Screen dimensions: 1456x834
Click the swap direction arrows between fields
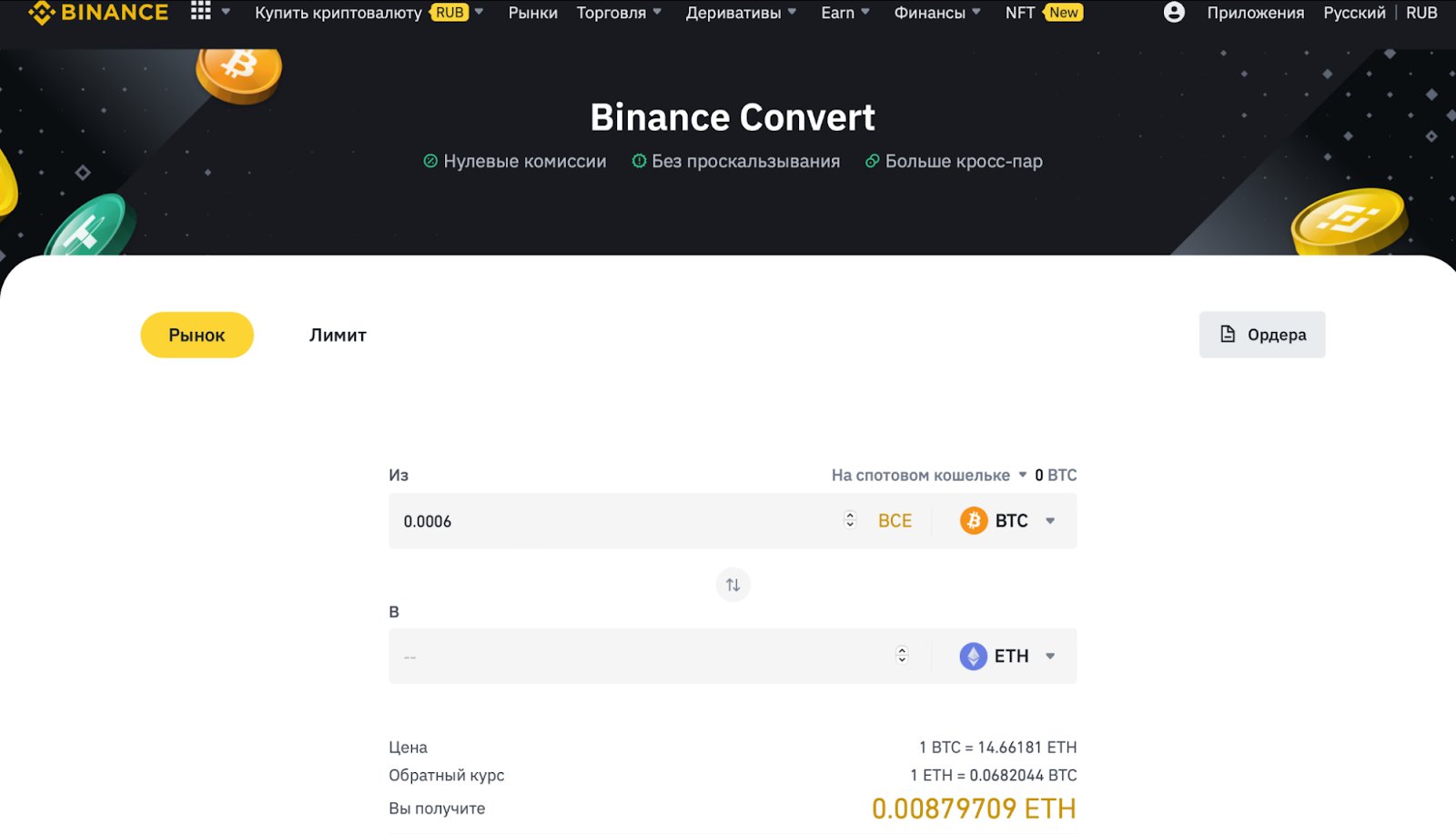coord(733,585)
